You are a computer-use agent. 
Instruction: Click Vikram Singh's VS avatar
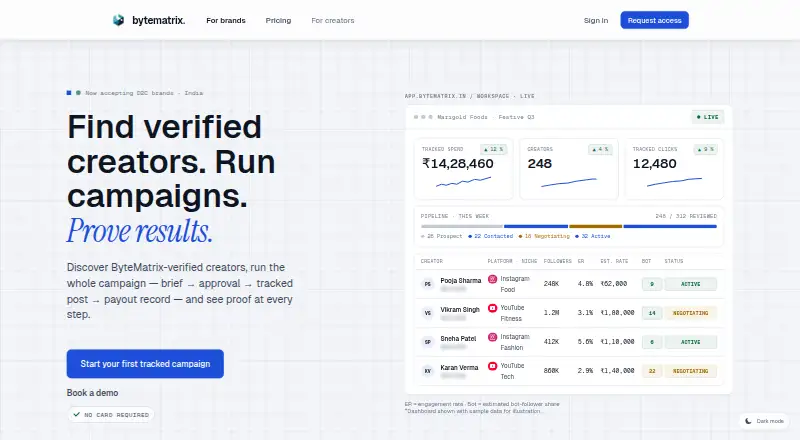[x=428, y=313]
